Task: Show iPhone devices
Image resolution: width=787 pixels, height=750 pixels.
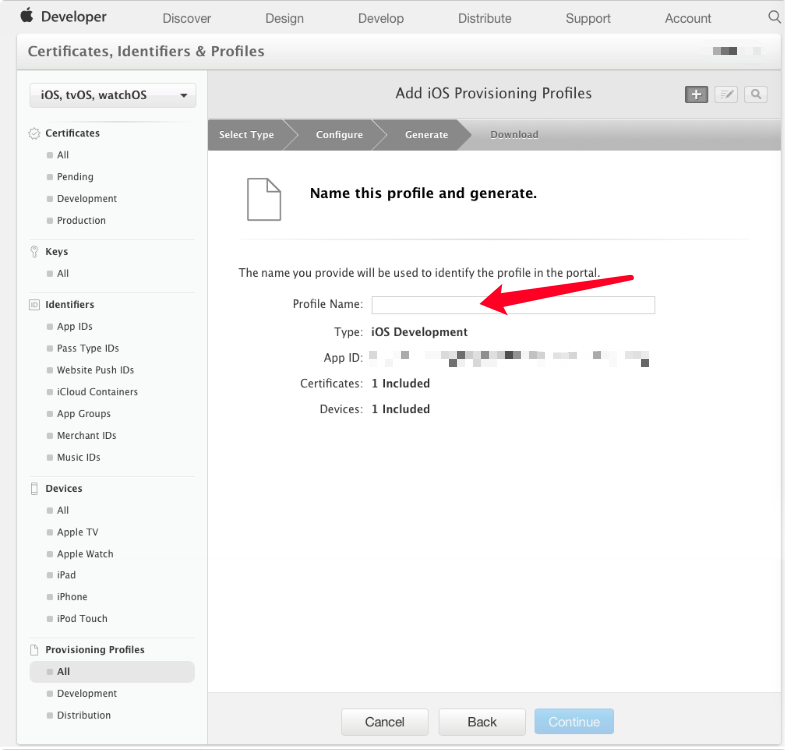Action: tap(72, 597)
